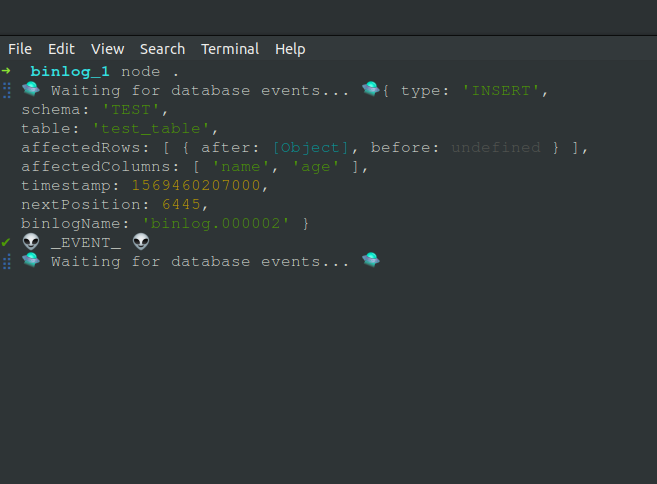Click the 'timestamp:' key label
Viewport: 657px width, 484px height.
pyautogui.click(x=70, y=186)
